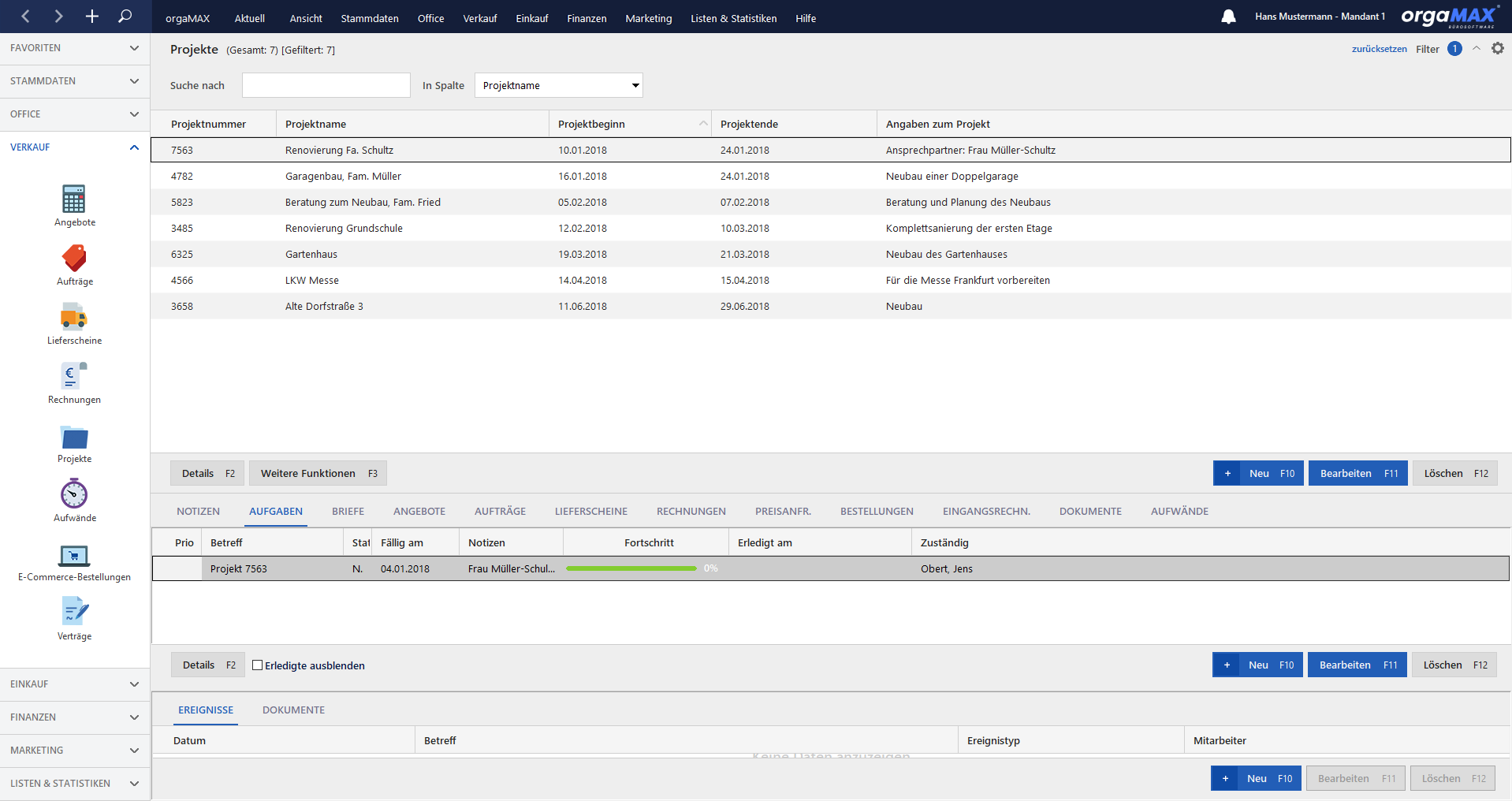Select project row Renovierung Grundschule
The height and width of the screenshot is (801, 1512).
click(831, 228)
